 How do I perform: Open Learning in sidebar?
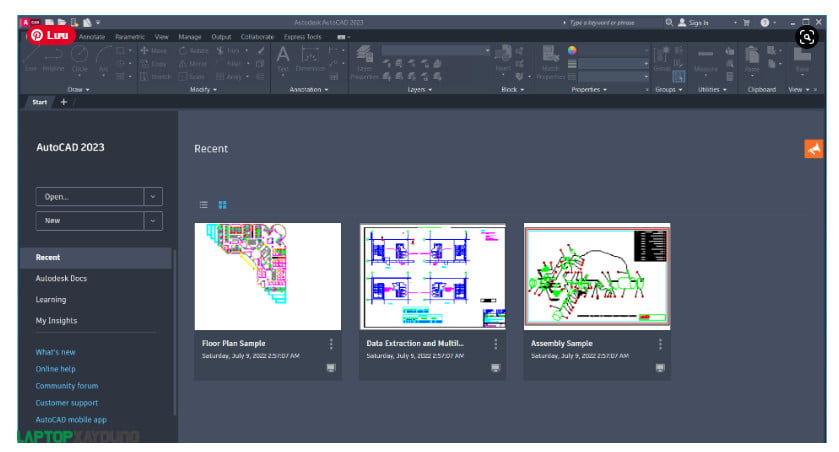pyautogui.click(x=51, y=300)
